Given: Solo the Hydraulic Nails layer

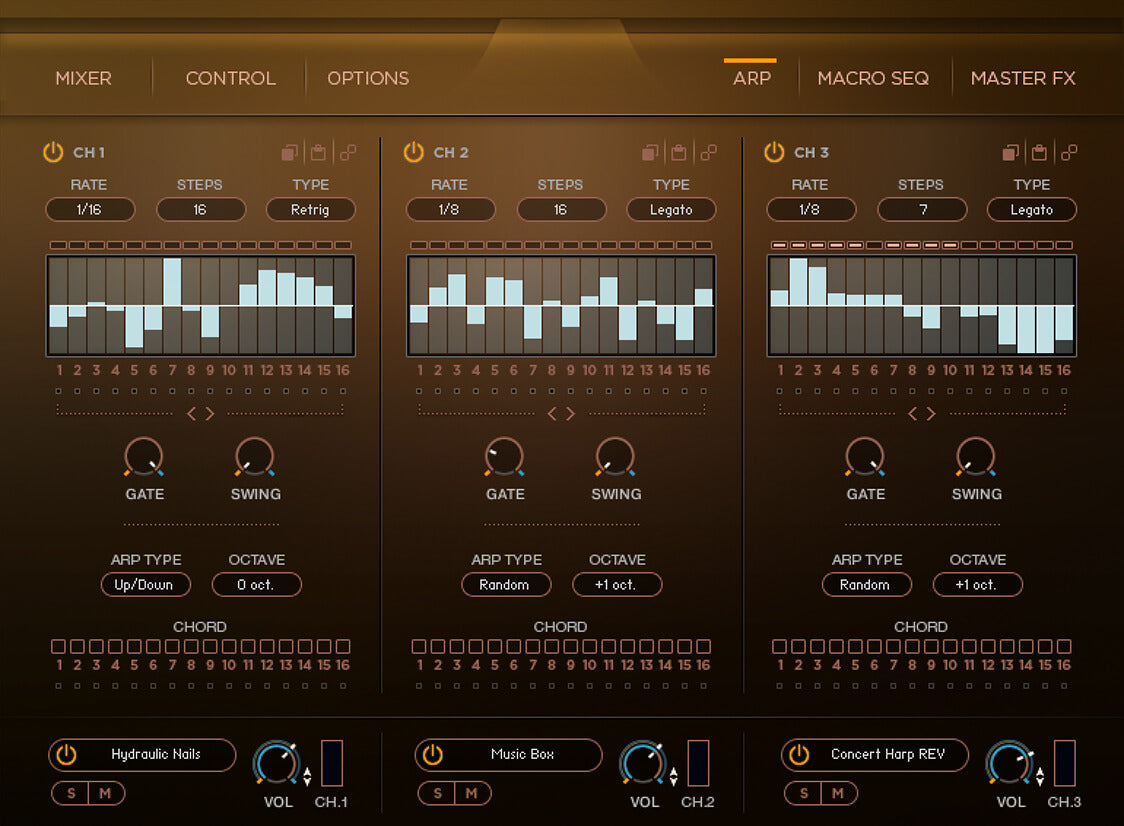Looking at the screenshot, I should pyautogui.click(x=70, y=794).
